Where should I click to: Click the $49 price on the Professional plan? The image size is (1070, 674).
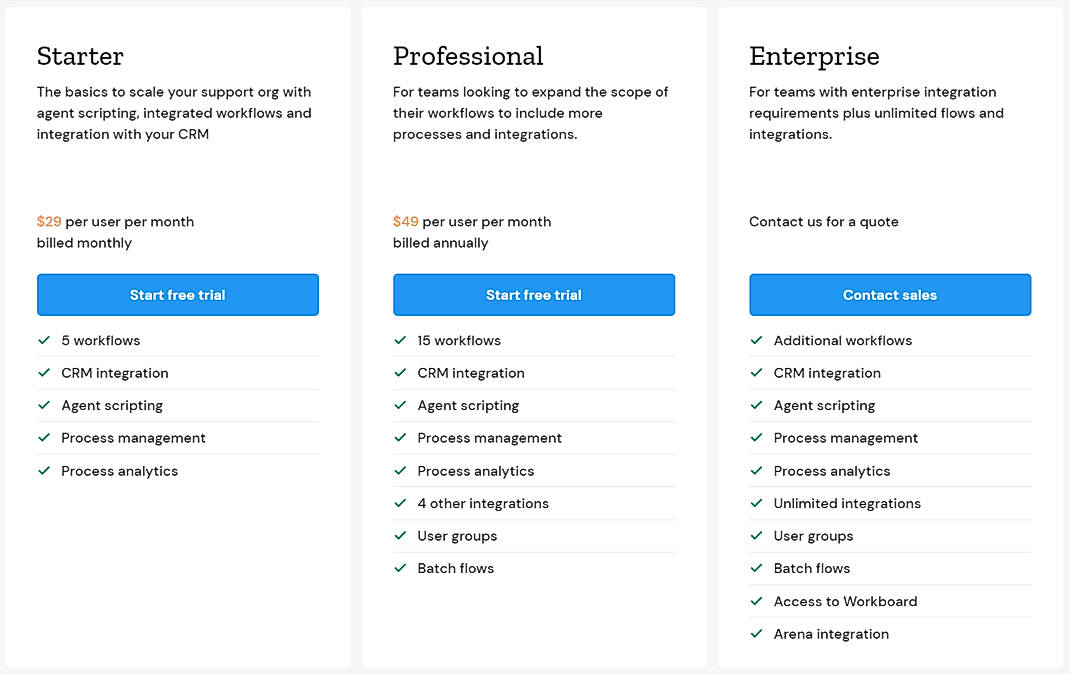click(x=405, y=221)
